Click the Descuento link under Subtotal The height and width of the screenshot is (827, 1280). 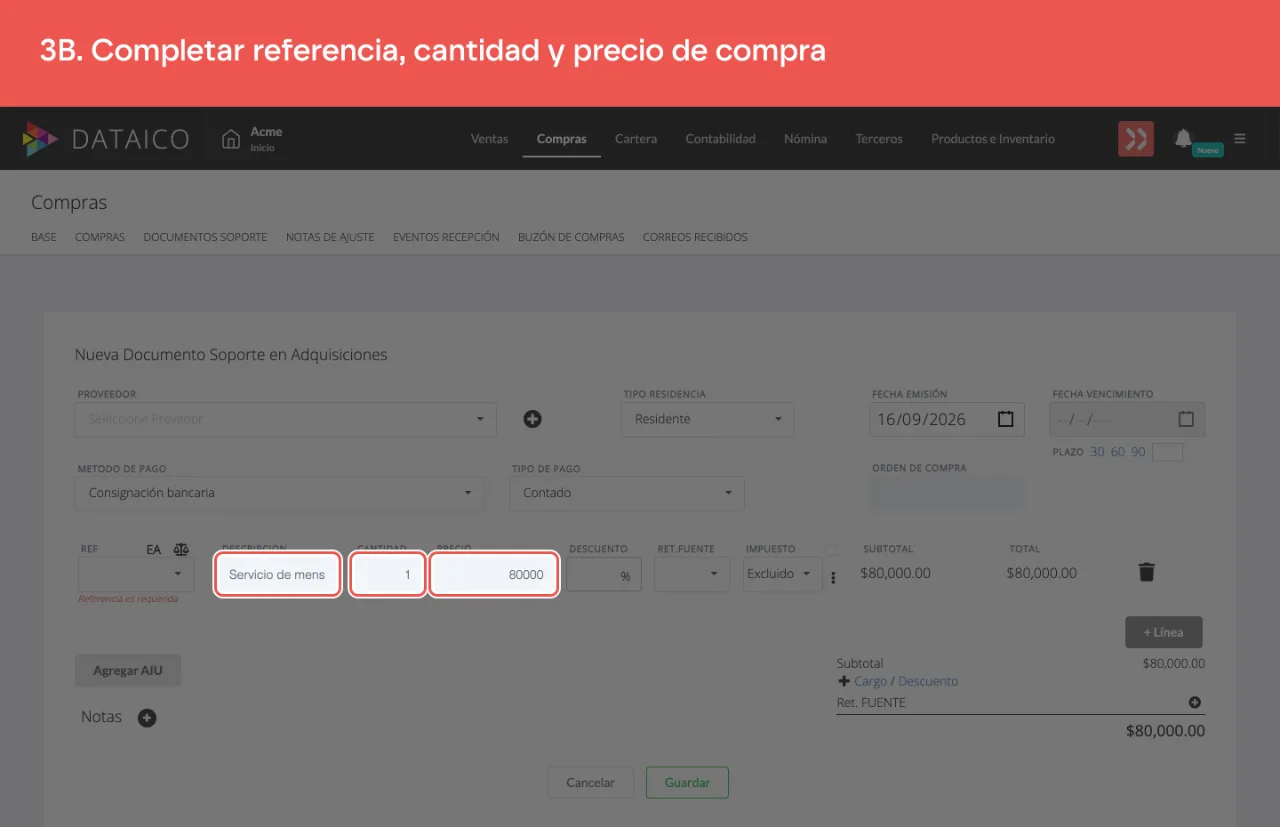click(928, 681)
